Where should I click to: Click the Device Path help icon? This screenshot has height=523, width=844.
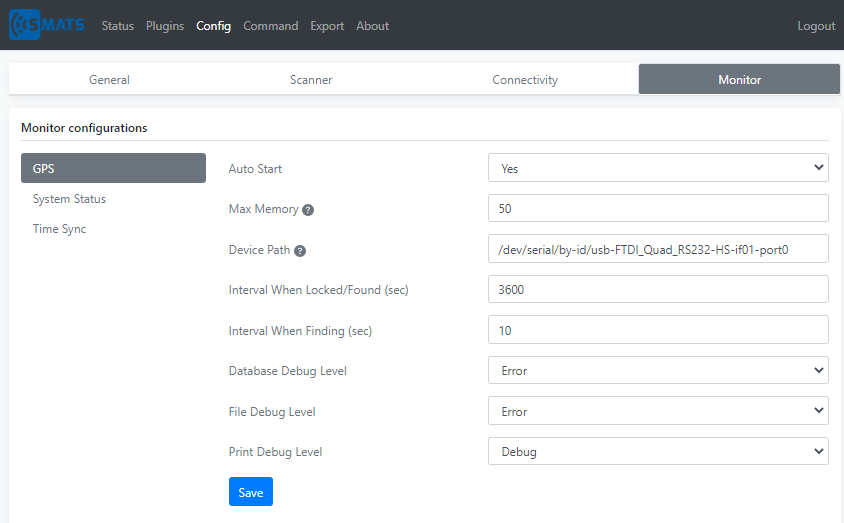tap(300, 251)
